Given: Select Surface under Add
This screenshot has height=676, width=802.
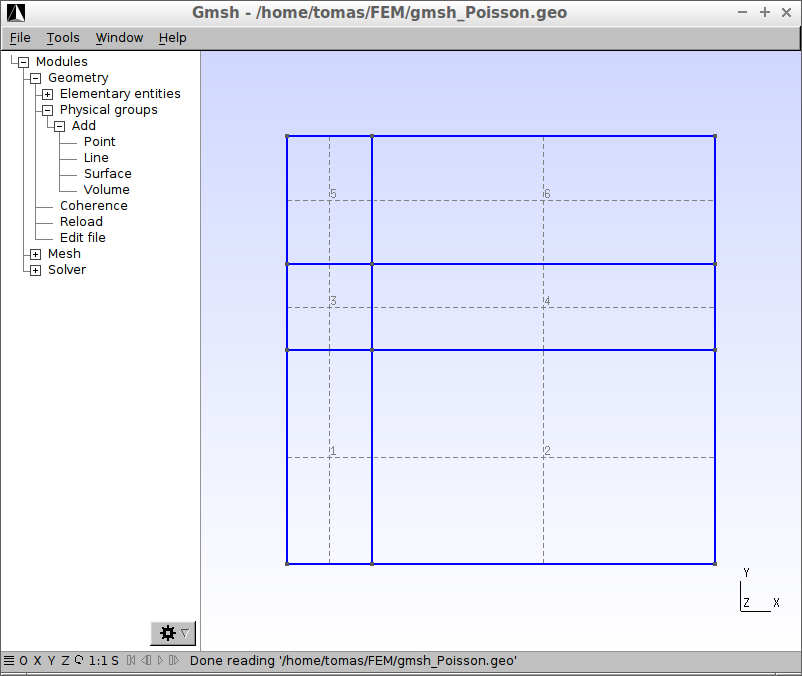Looking at the screenshot, I should click(107, 174).
